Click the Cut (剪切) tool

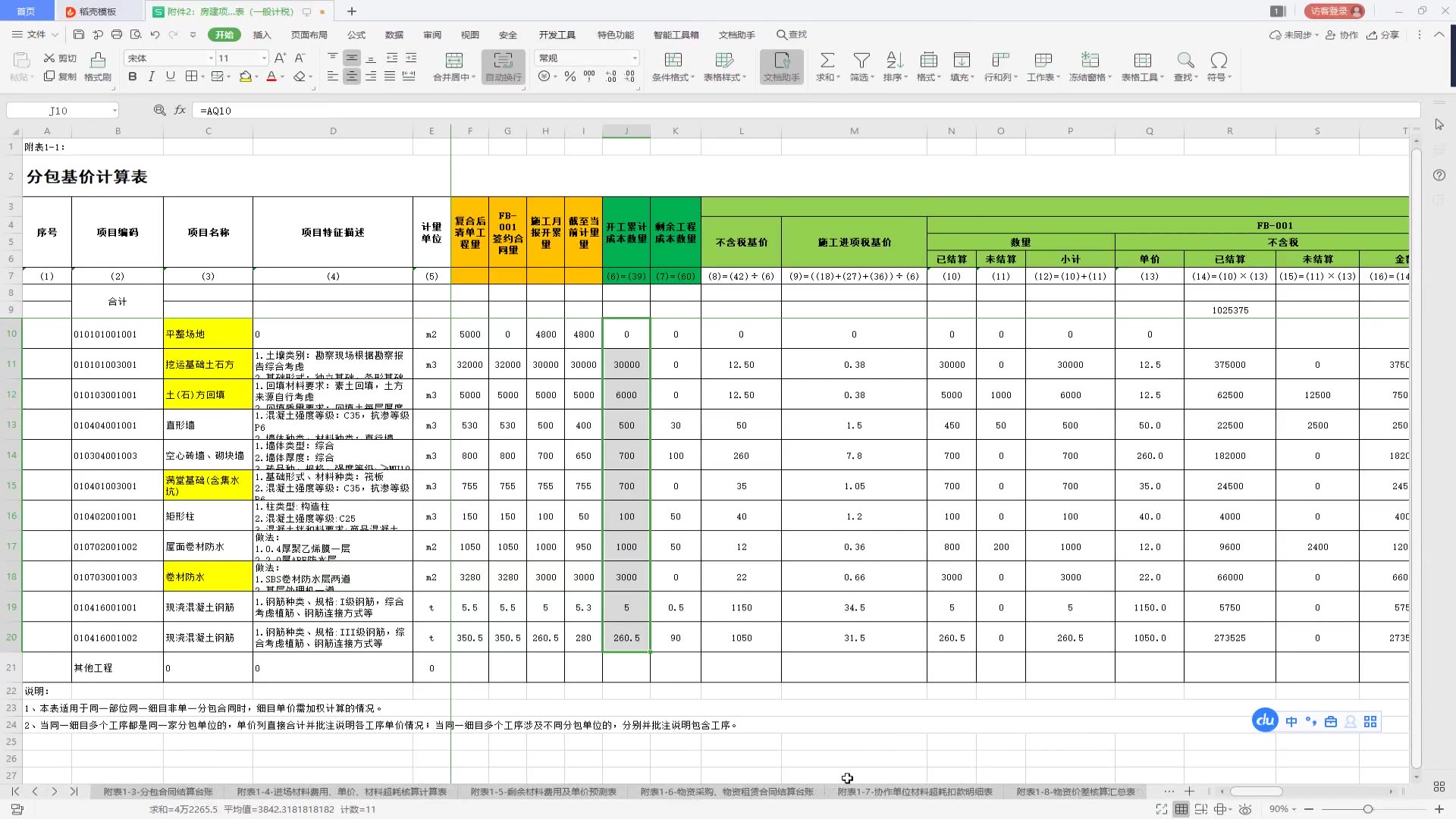(x=60, y=58)
